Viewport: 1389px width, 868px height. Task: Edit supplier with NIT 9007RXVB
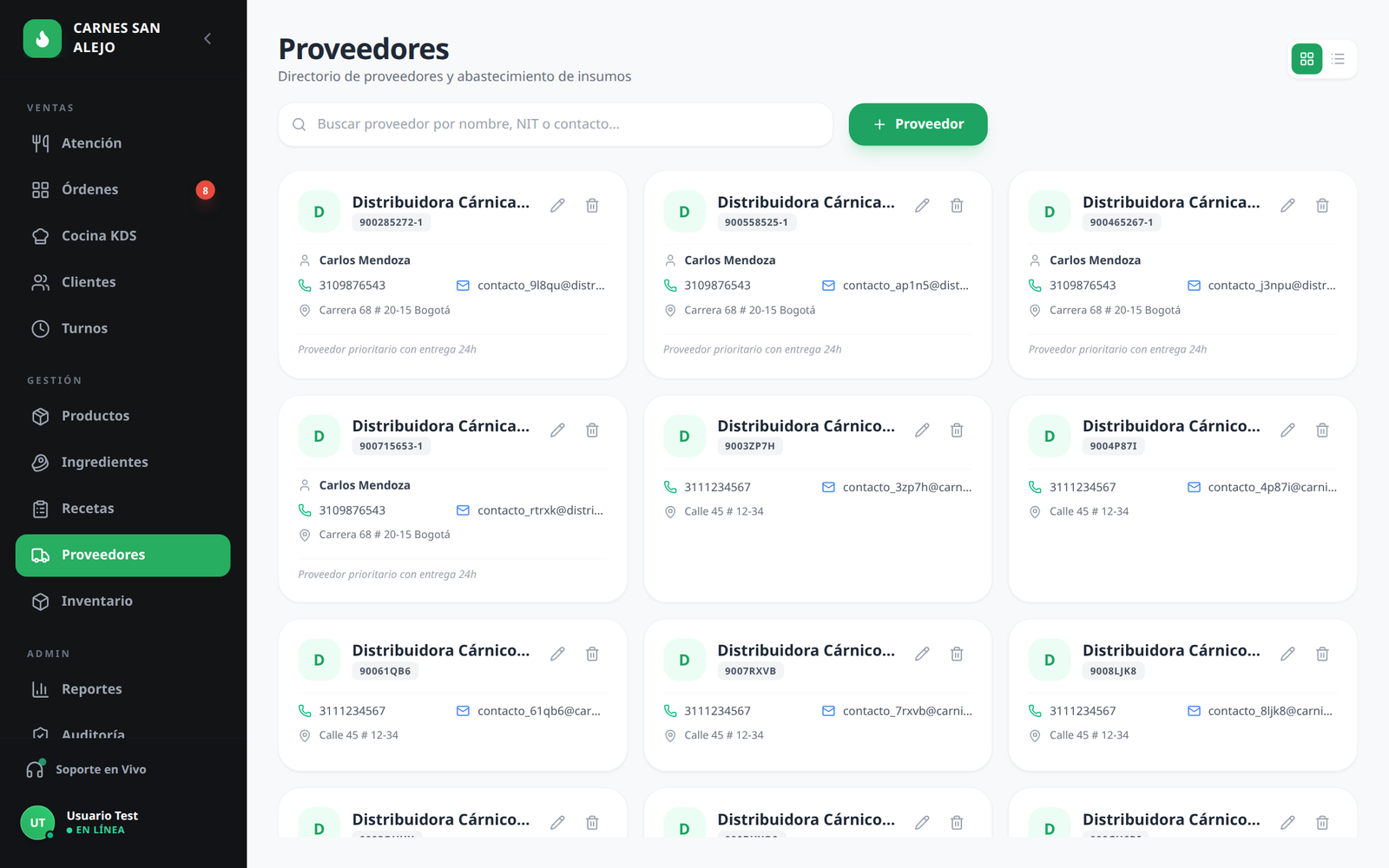coord(922,654)
